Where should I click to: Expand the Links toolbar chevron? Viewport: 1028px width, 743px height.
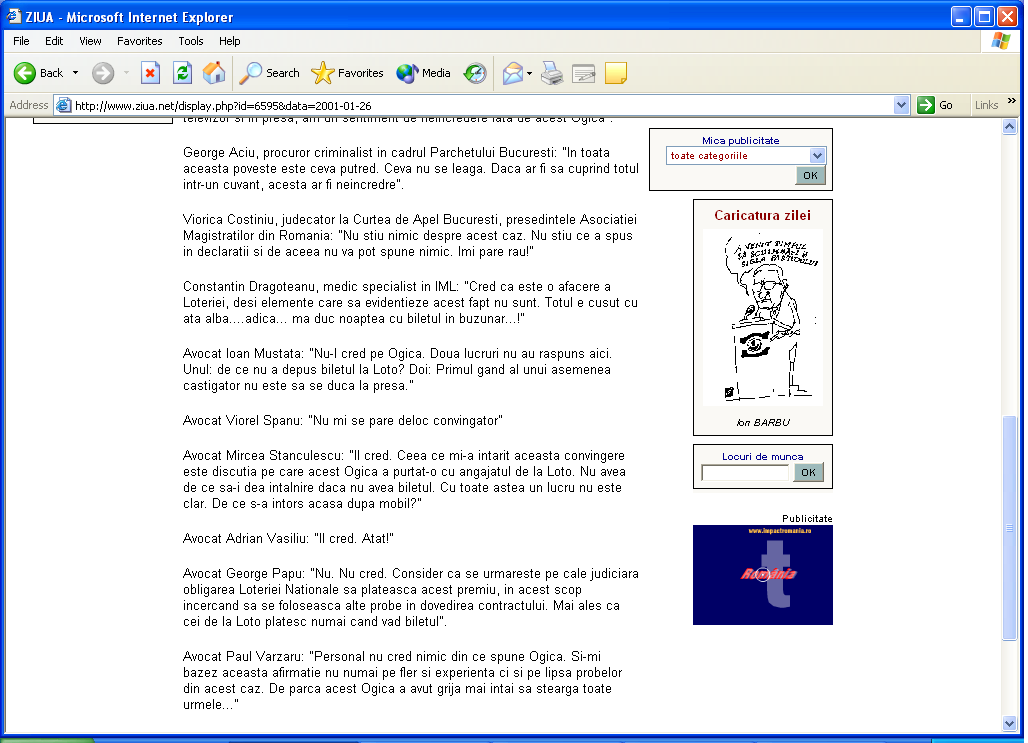coord(1012,101)
